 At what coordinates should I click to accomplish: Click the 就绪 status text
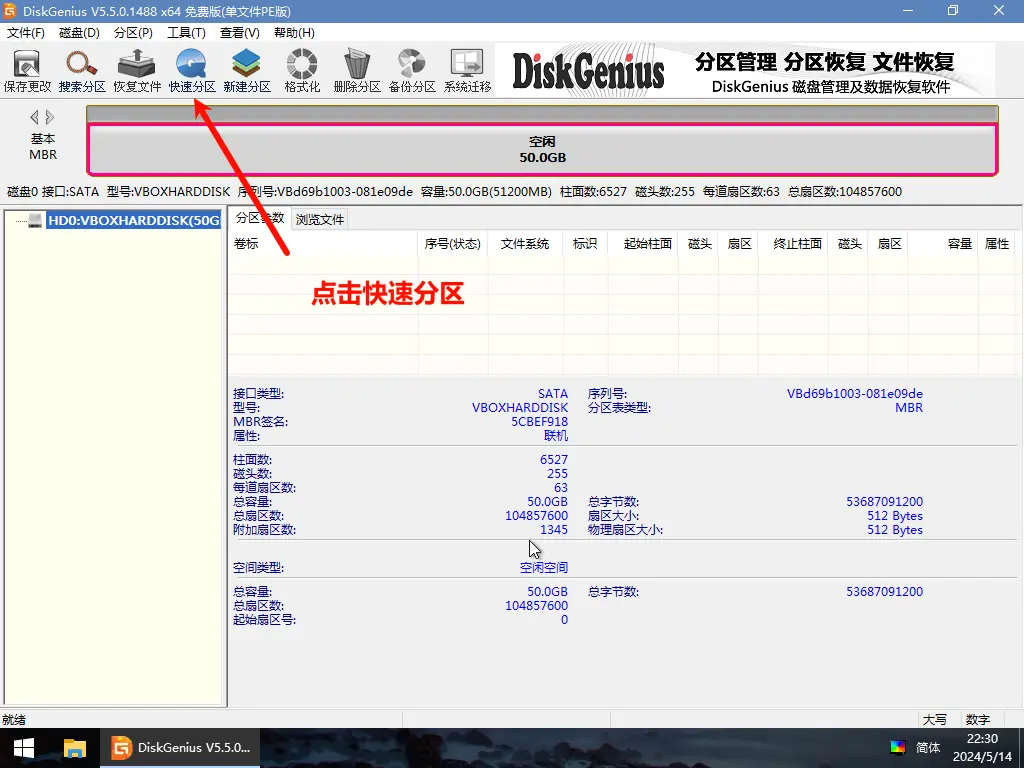(14, 720)
